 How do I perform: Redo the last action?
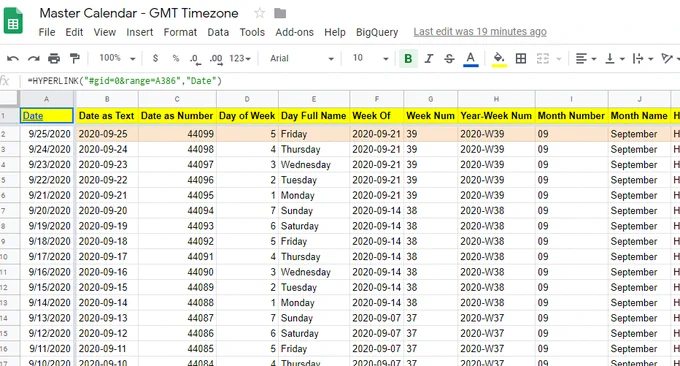[33, 58]
